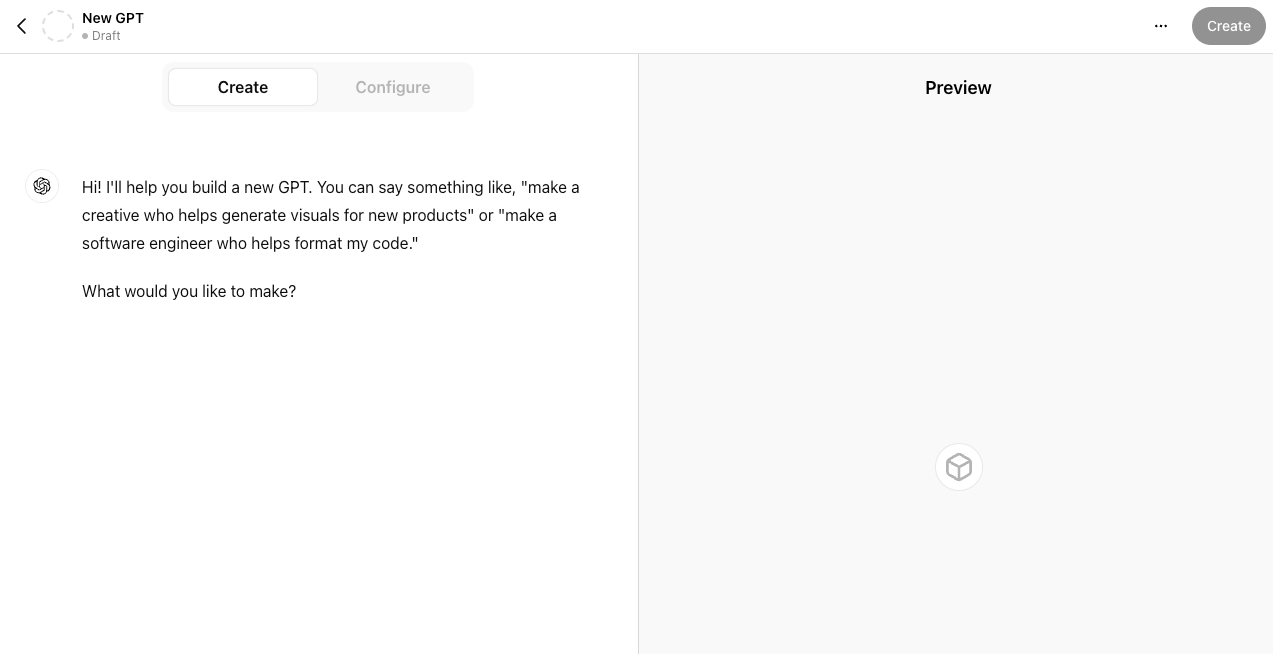Click the ChatGPT logo beside the greeting message

(42, 186)
